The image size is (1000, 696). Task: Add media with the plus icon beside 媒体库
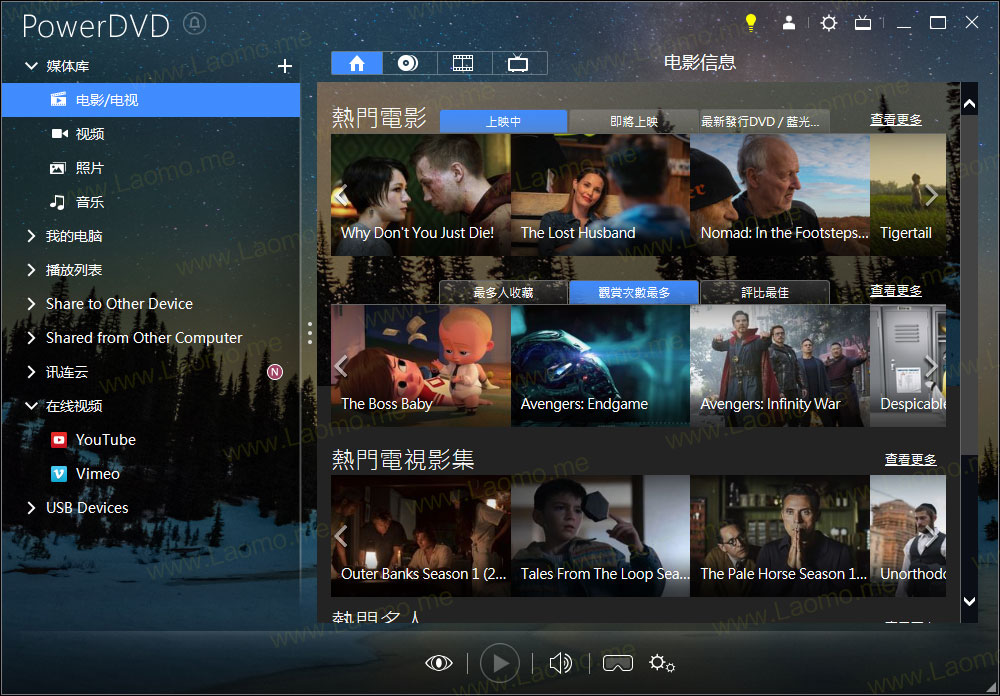click(x=285, y=66)
